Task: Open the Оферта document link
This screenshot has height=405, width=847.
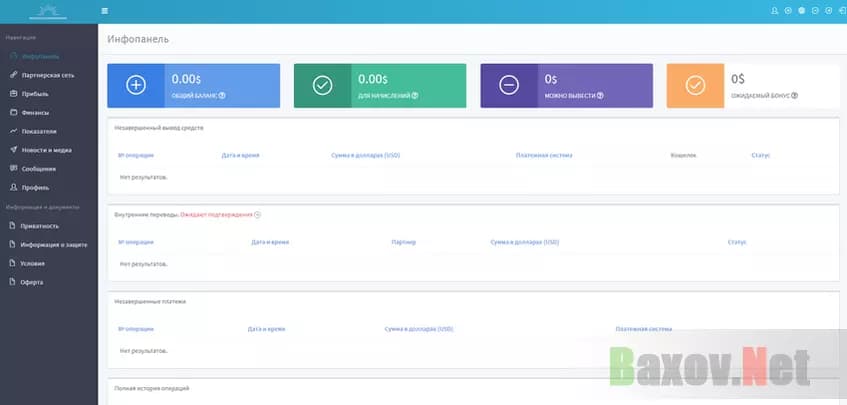Action: point(33,282)
